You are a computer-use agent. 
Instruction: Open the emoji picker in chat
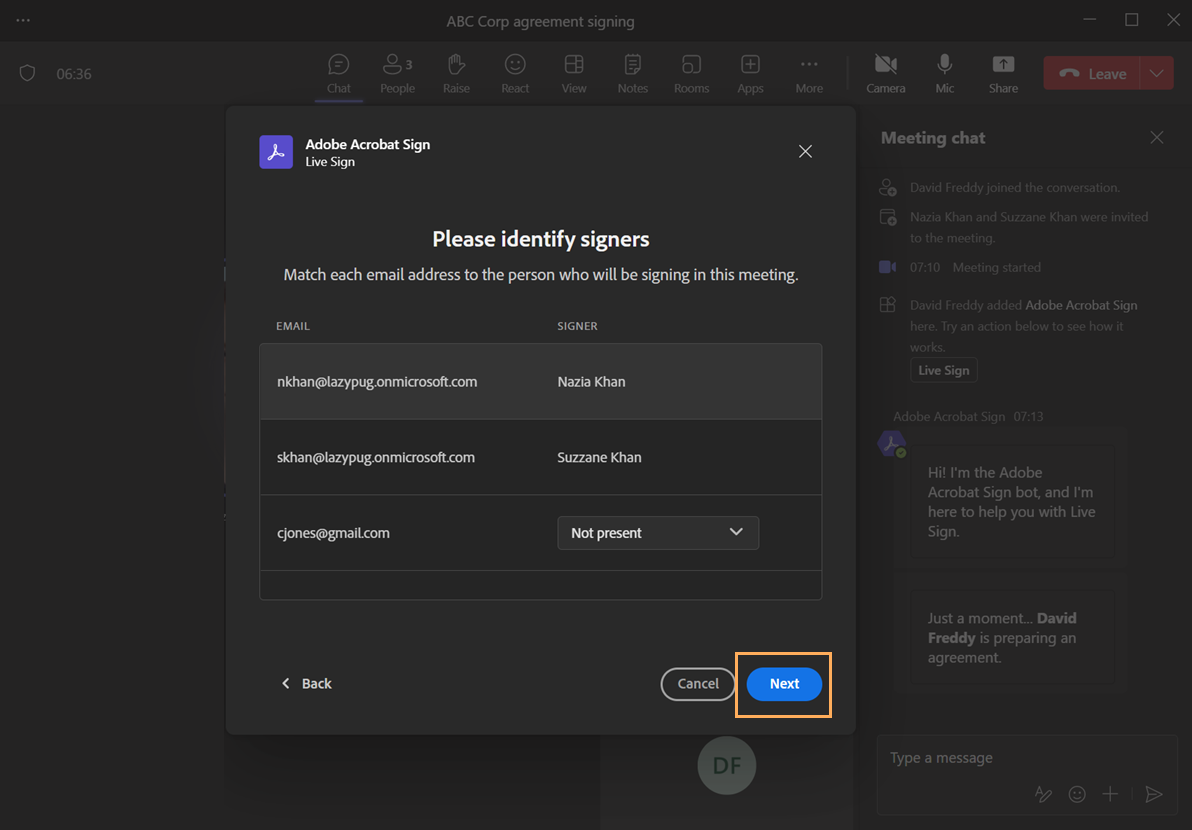coord(1077,793)
